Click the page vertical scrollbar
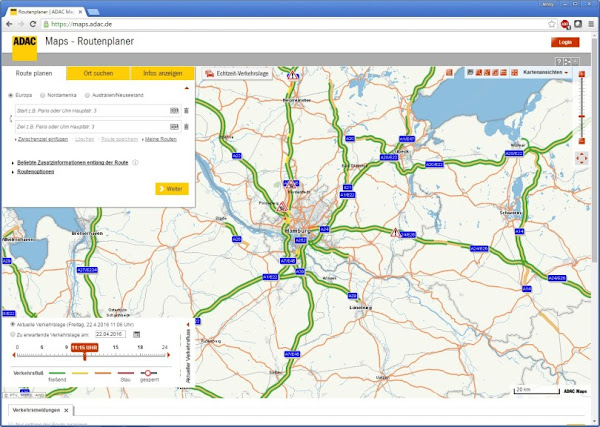Viewport: 600px width, 427px height. (594, 149)
